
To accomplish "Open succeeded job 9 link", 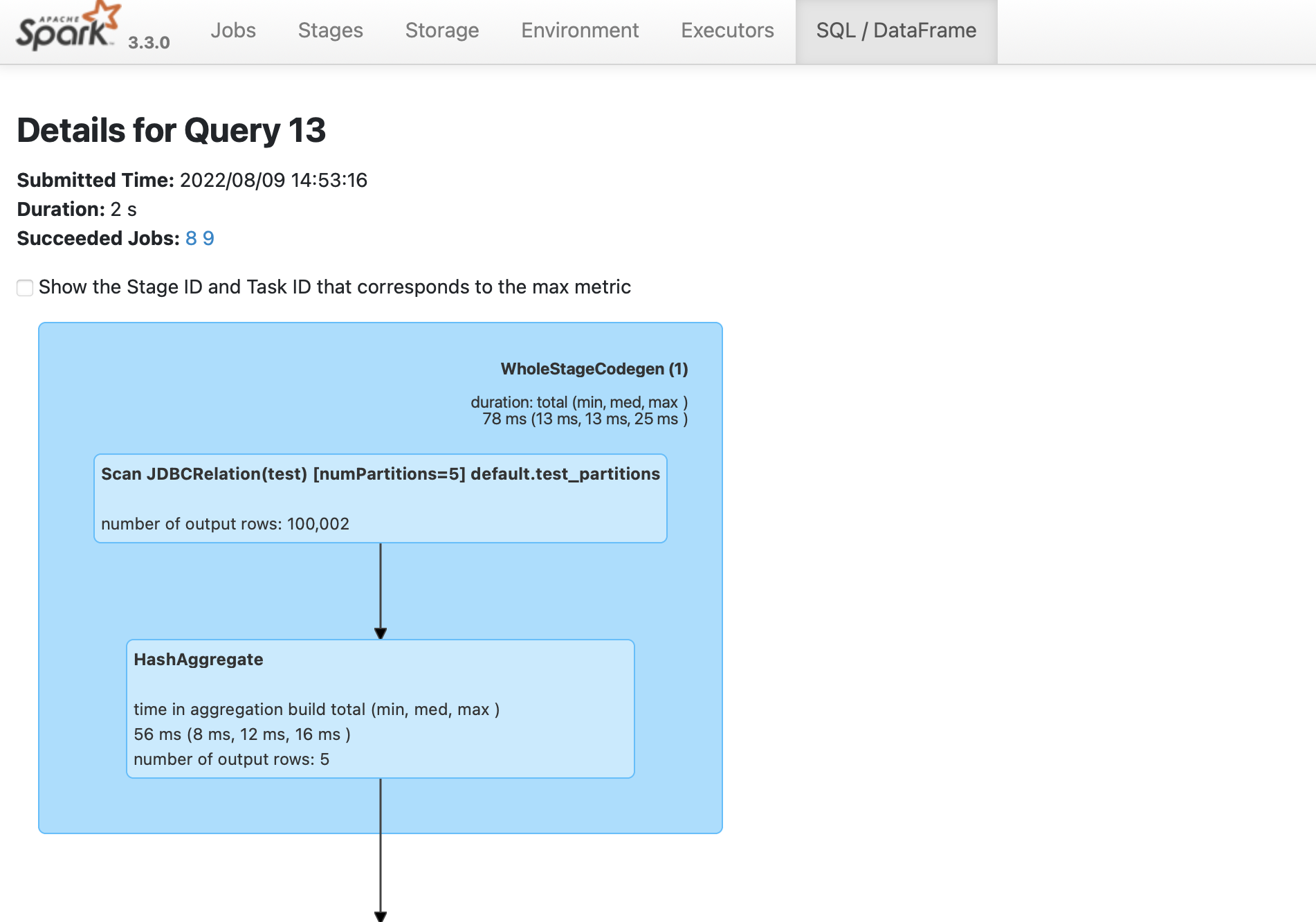I will tap(208, 238).
